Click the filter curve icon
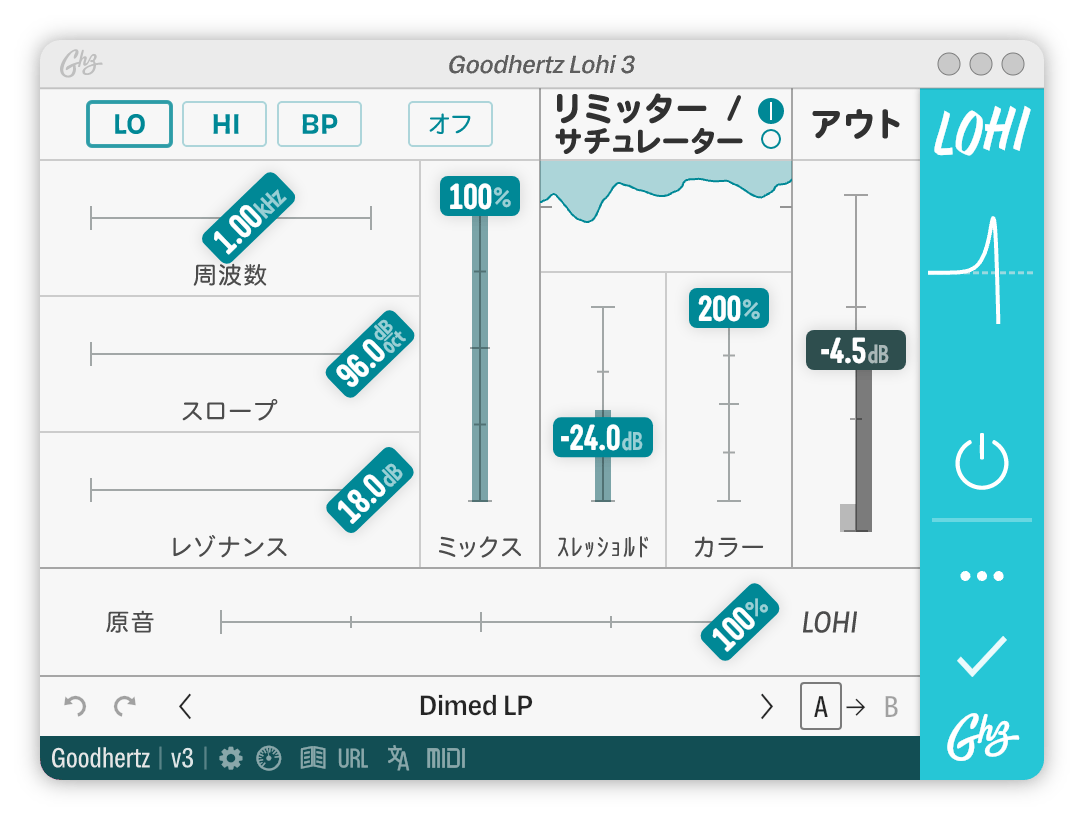The image size is (1084, 820). coord(981,270)
